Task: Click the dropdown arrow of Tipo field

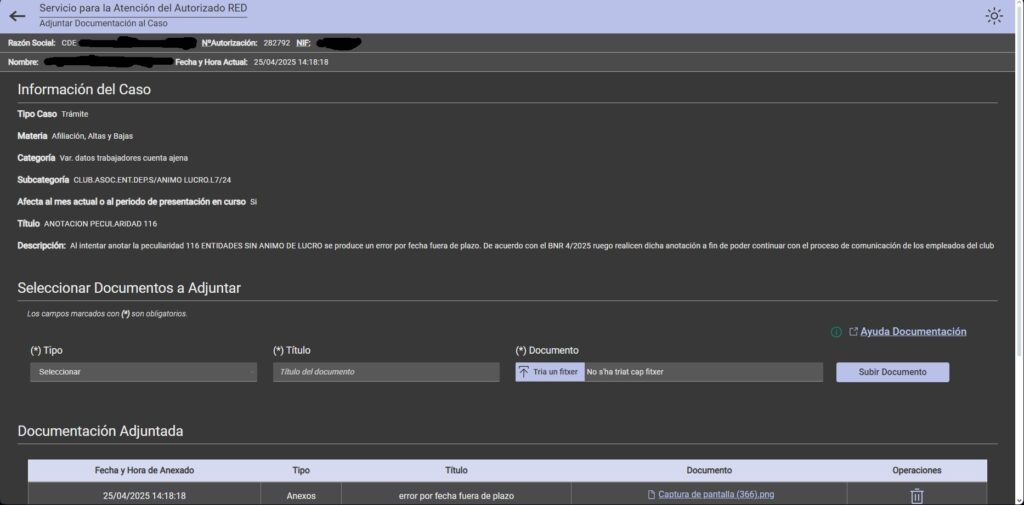Action: (251, 372)
